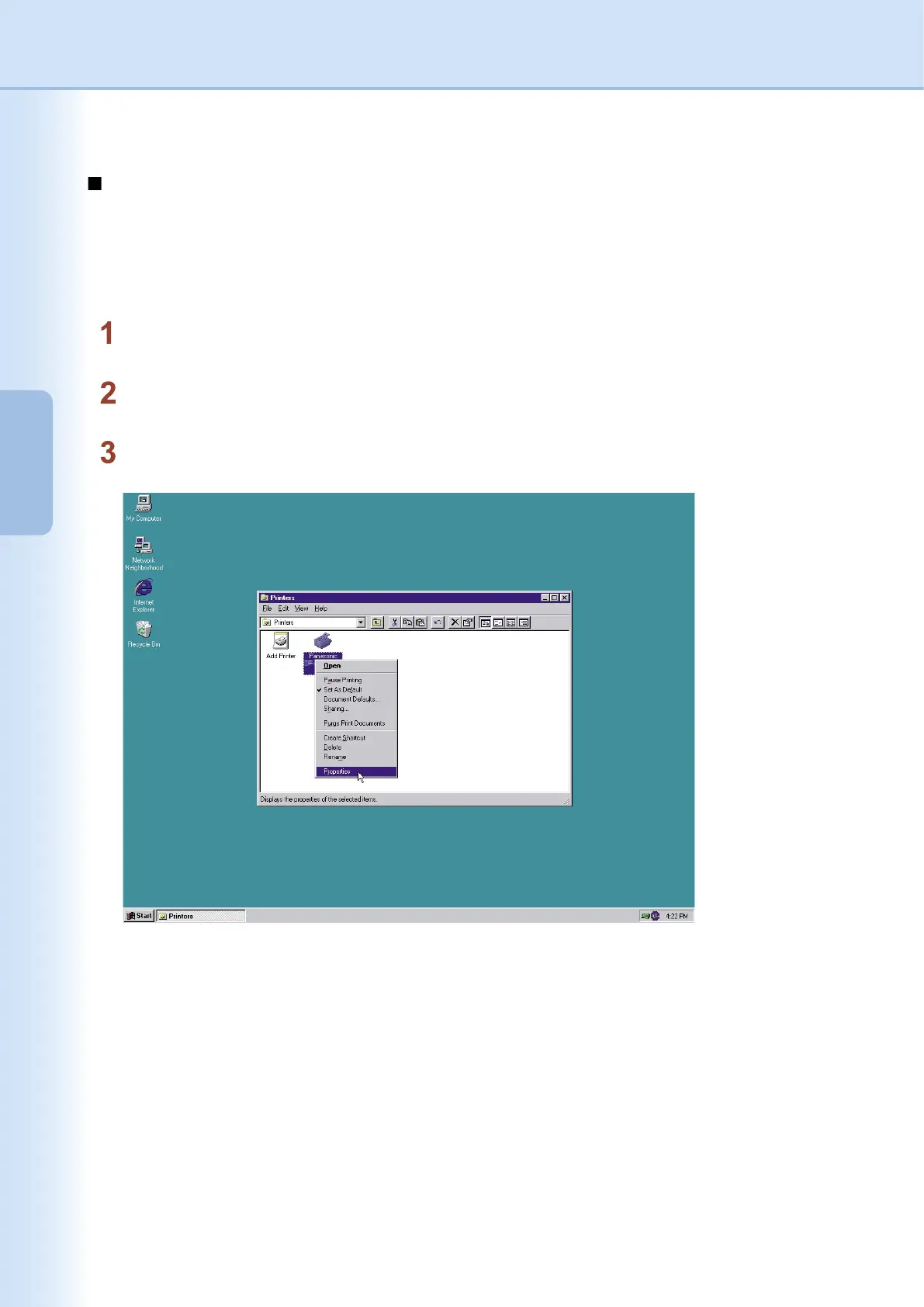The height and width of the screenshot is (1307, 924).
Task: Close the Printers window
Action: (x=565, y=598)
